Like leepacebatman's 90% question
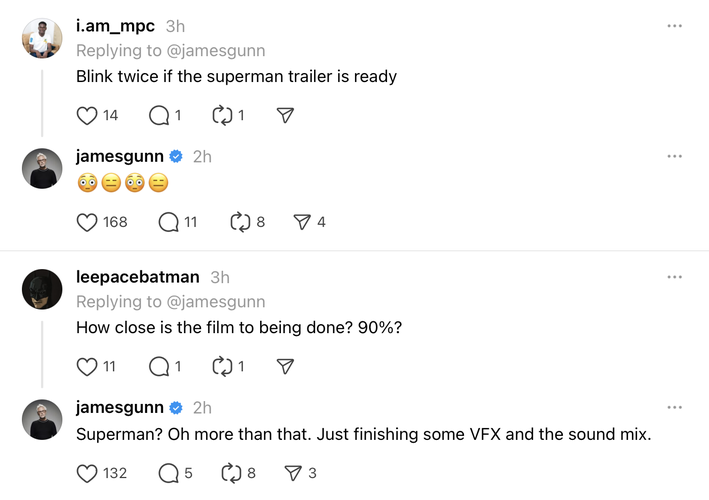This screenshot has height=500, width=709. [x=87, y=367]
